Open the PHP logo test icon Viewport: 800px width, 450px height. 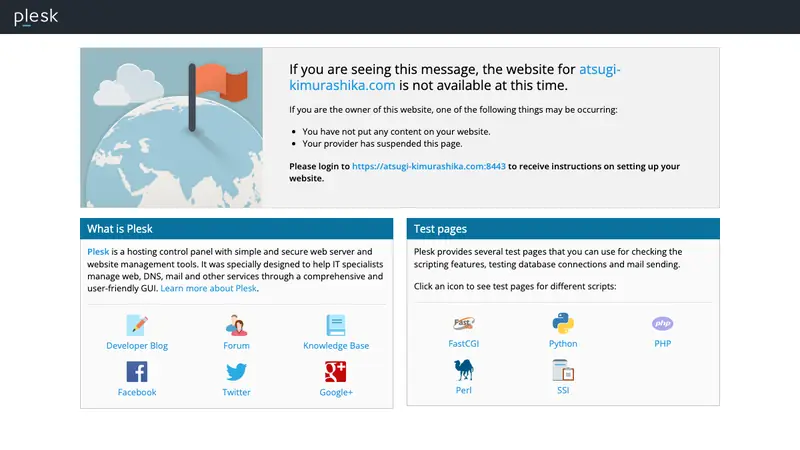point(662,323)
